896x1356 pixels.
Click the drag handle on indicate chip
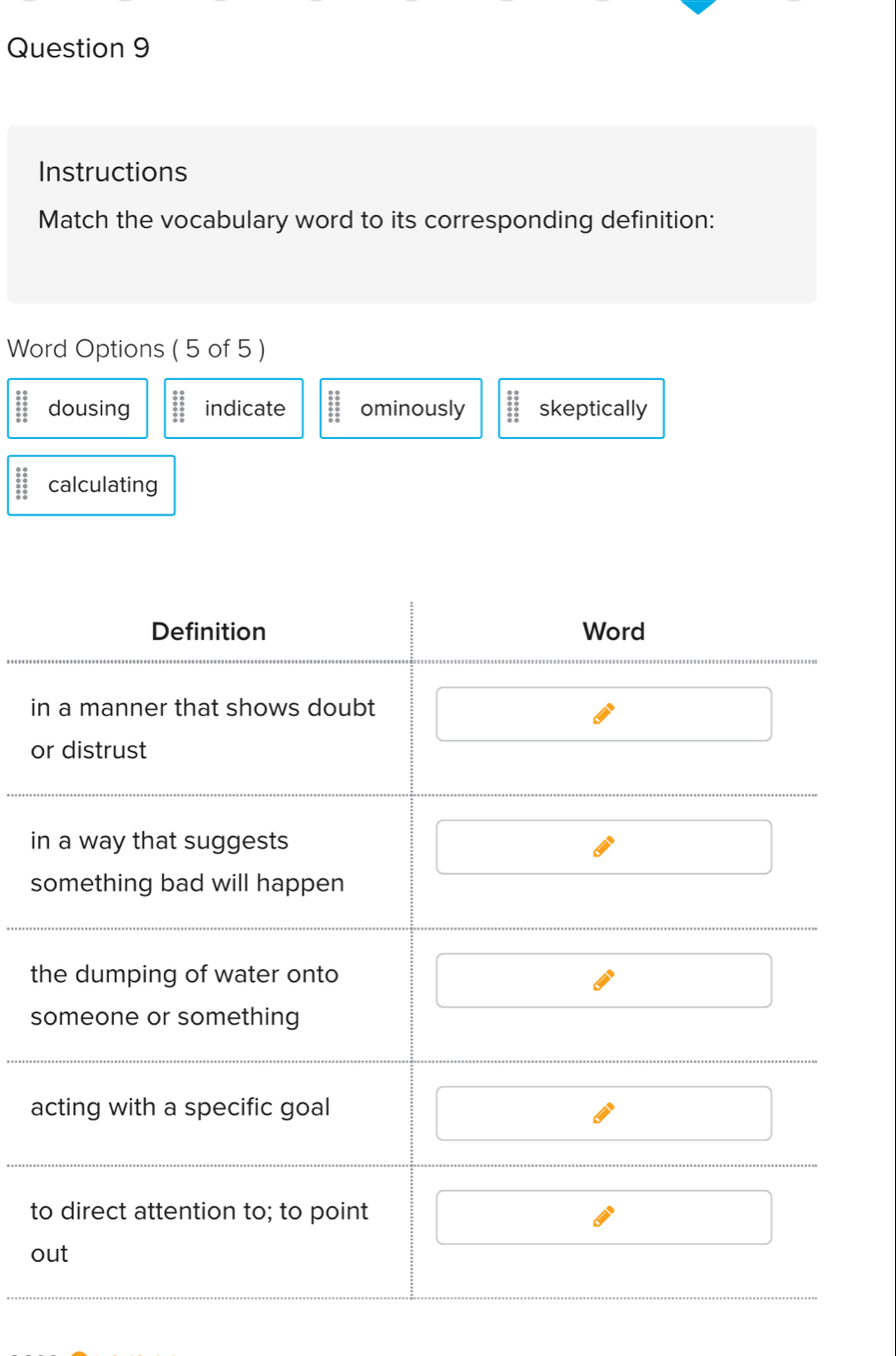click(179, 407)
